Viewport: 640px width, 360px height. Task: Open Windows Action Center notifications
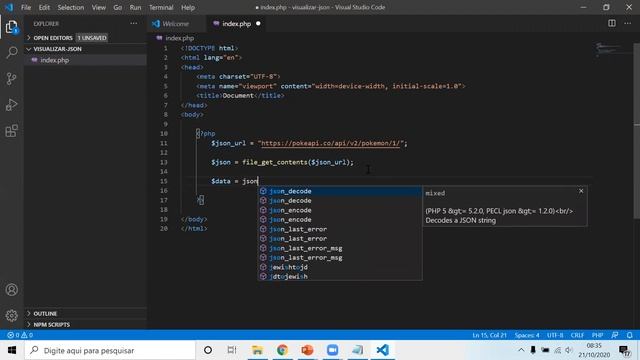point(624,351)
